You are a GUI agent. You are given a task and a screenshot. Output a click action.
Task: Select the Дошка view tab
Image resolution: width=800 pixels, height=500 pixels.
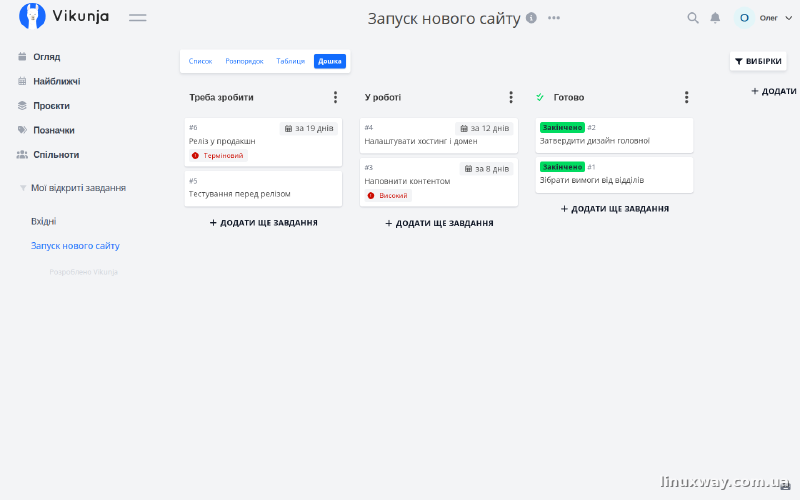[x=330, y=61]
